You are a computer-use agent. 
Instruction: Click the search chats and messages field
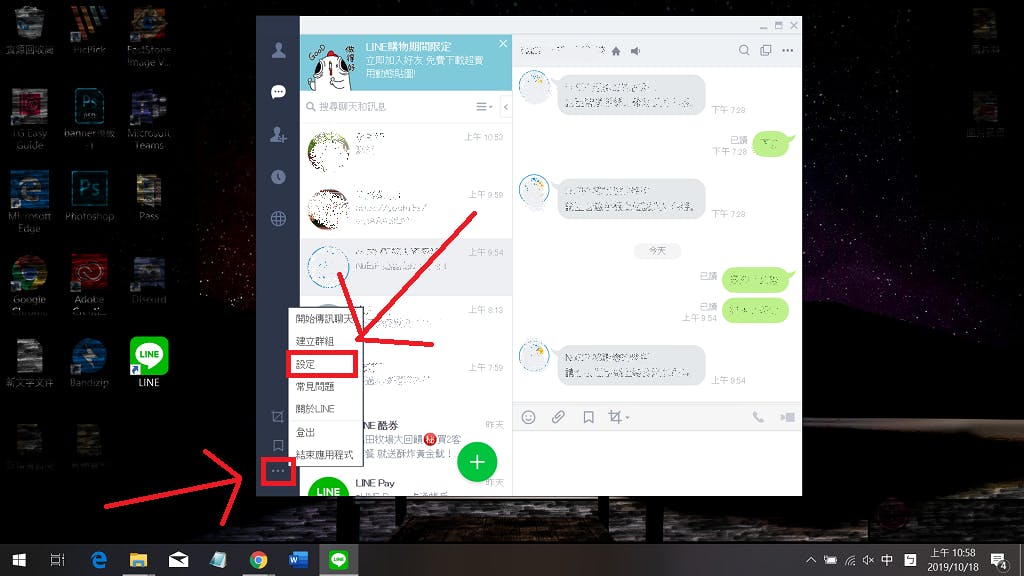pyautogui.click(x=390, y=106)
